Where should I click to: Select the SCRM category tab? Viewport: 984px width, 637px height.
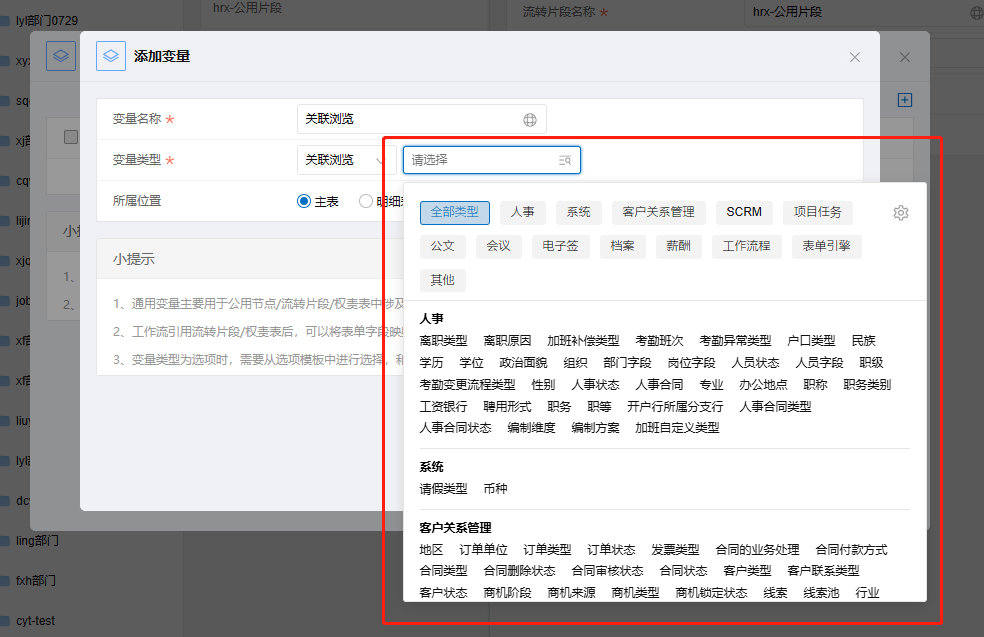tap(744, 212)
